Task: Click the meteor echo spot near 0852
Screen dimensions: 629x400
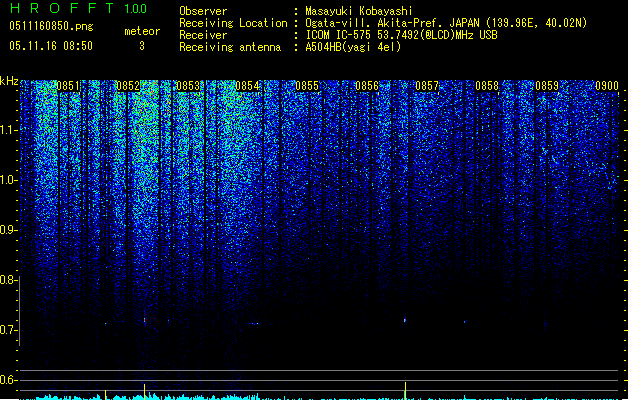Action: tap(144, 321)
